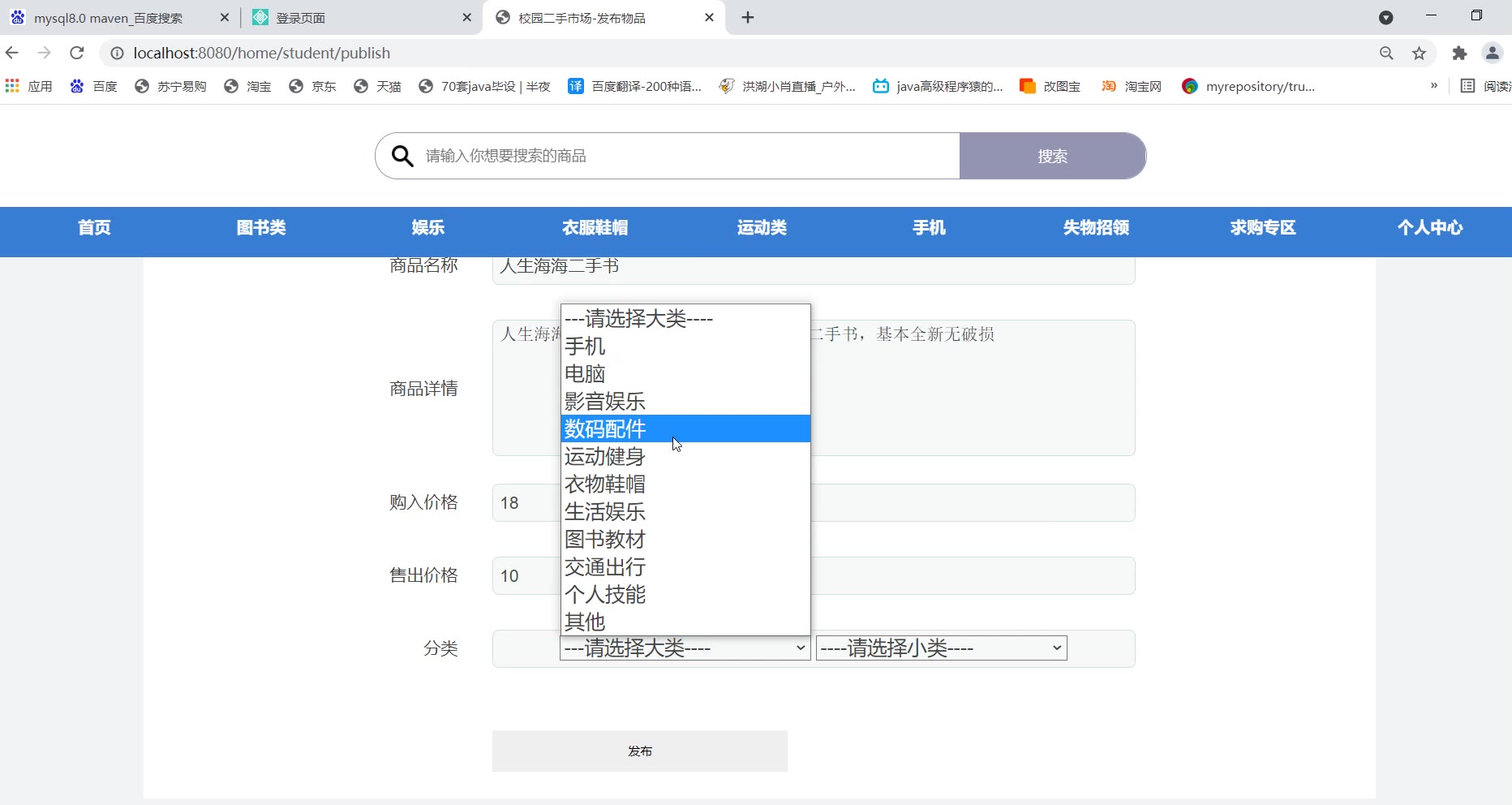Open the 运动类 navigation item
1512x805 pixels.
pos(762,227)
